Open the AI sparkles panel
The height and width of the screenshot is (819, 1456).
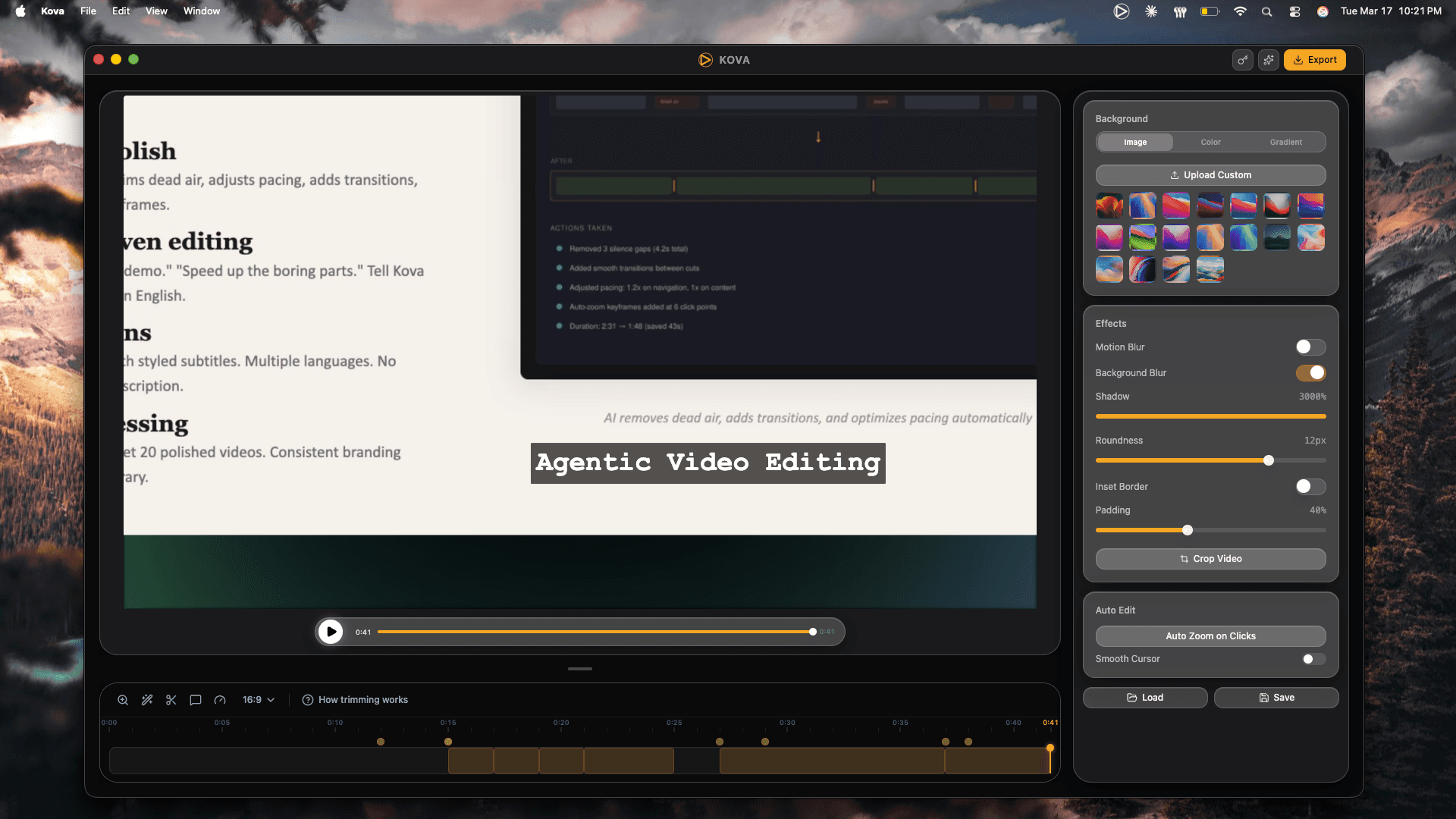(1269, 60)
